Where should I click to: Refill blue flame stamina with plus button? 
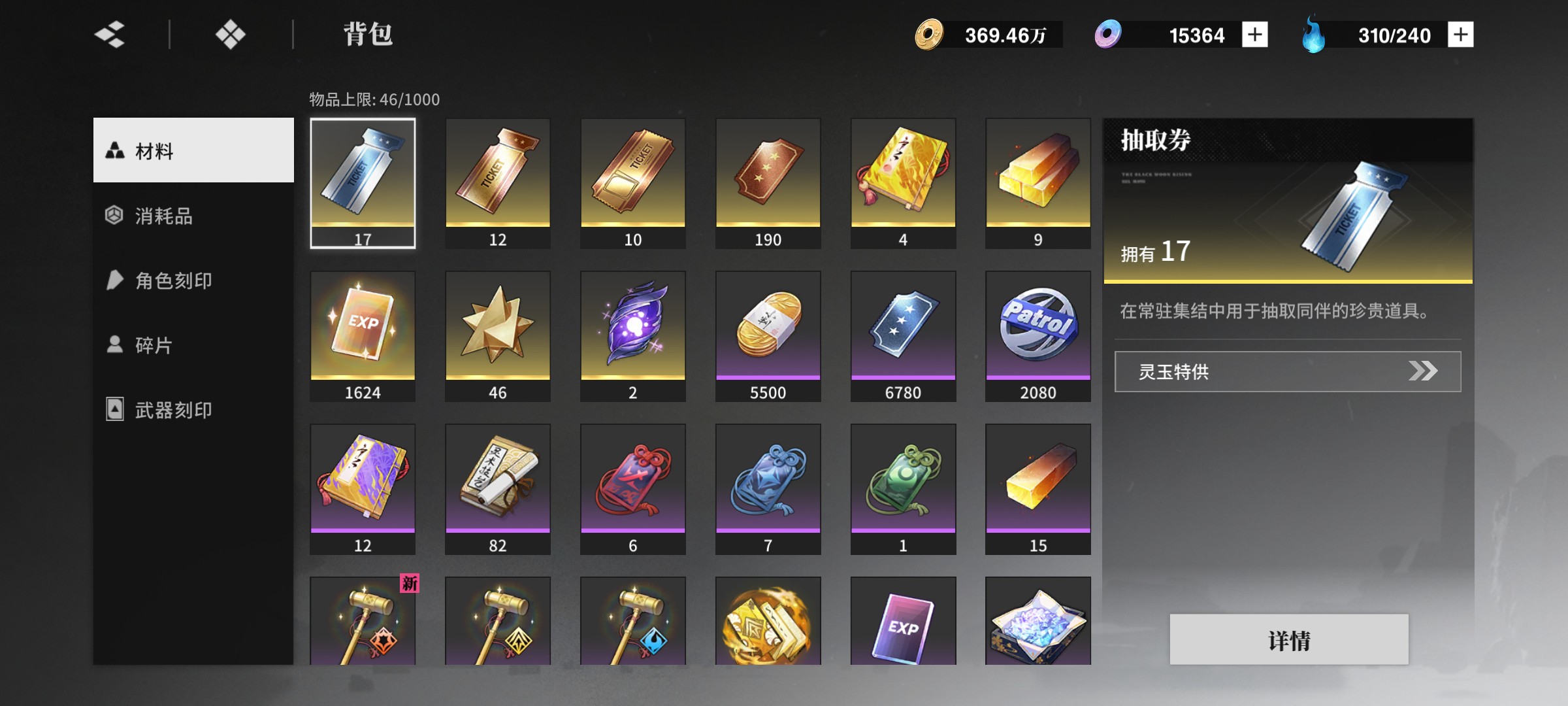coord(1461,35)
